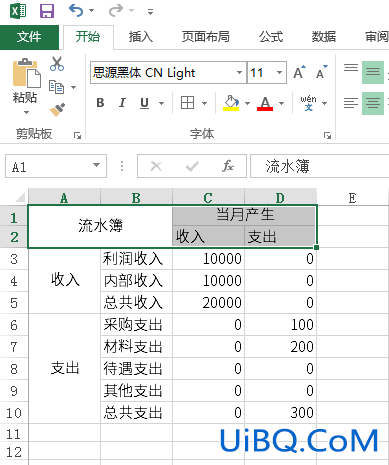Open the 页面布局 tab
Screen dimensions: 389x465
[x=206, y=37]
